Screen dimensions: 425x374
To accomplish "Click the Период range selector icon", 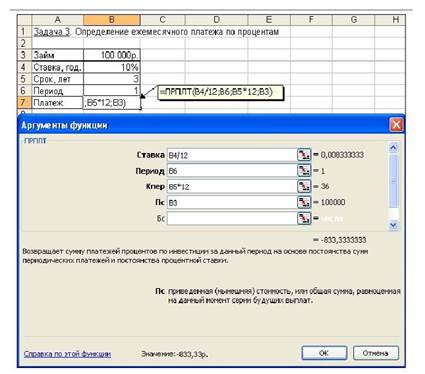I will click(304, 171).
